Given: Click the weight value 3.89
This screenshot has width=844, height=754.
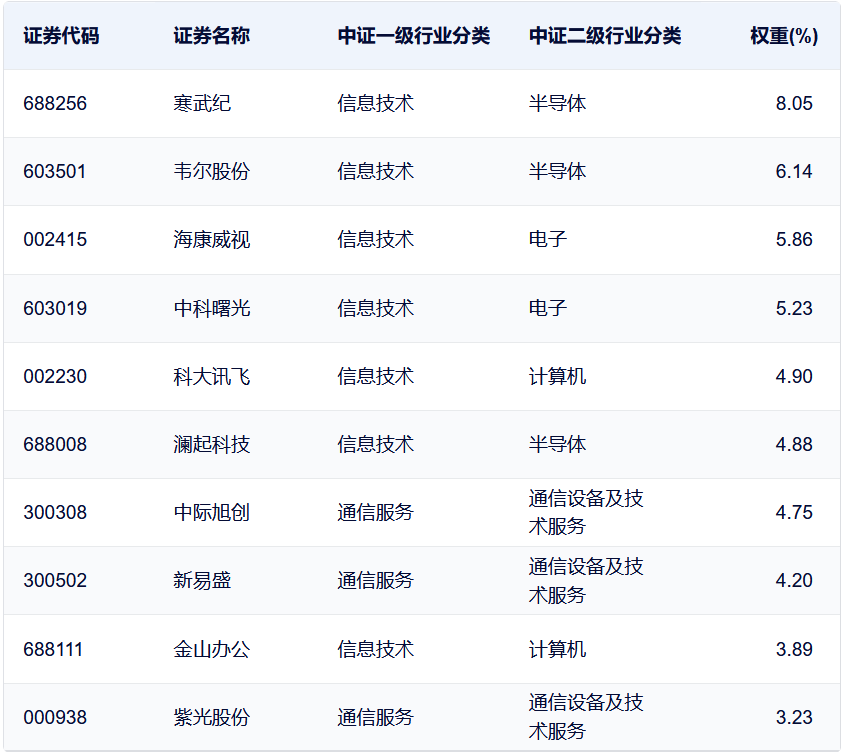Looking at the screenshot, I should point(794,650).
